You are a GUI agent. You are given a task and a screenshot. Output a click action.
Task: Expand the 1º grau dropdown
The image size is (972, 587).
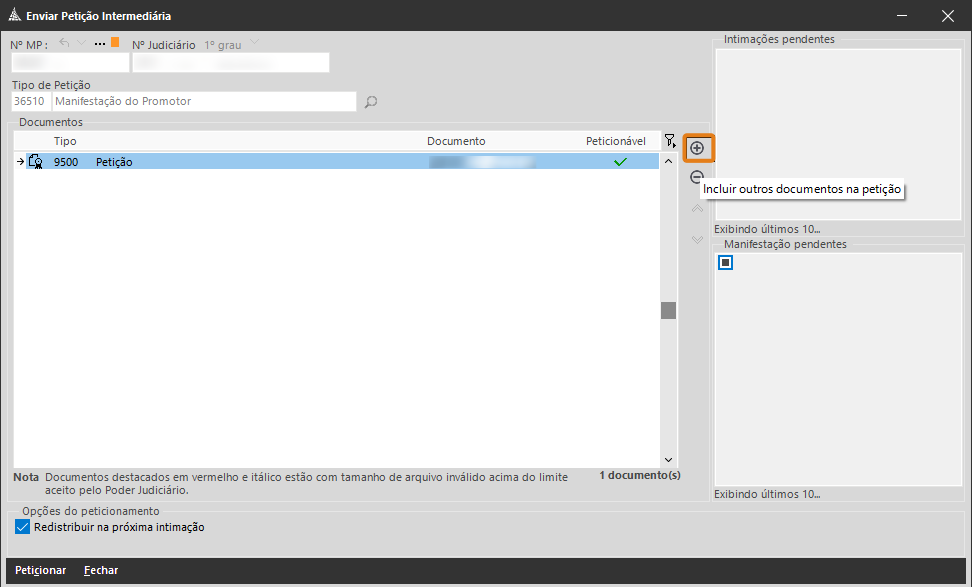[x=254, y=43]
